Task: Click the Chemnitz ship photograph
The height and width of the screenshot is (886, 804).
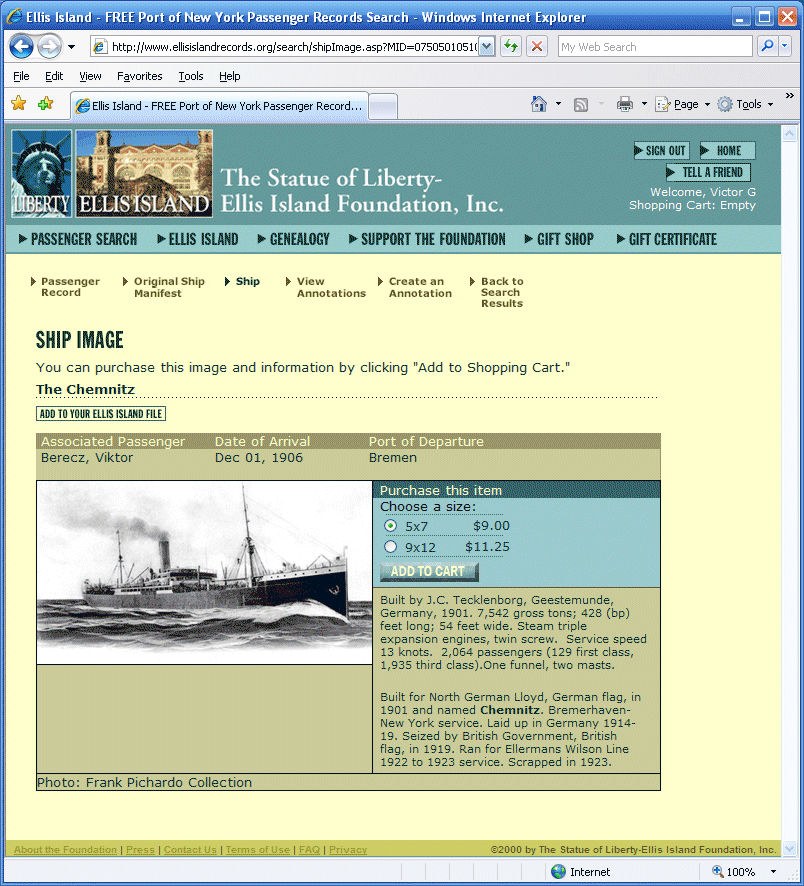Action: point(204,572)
